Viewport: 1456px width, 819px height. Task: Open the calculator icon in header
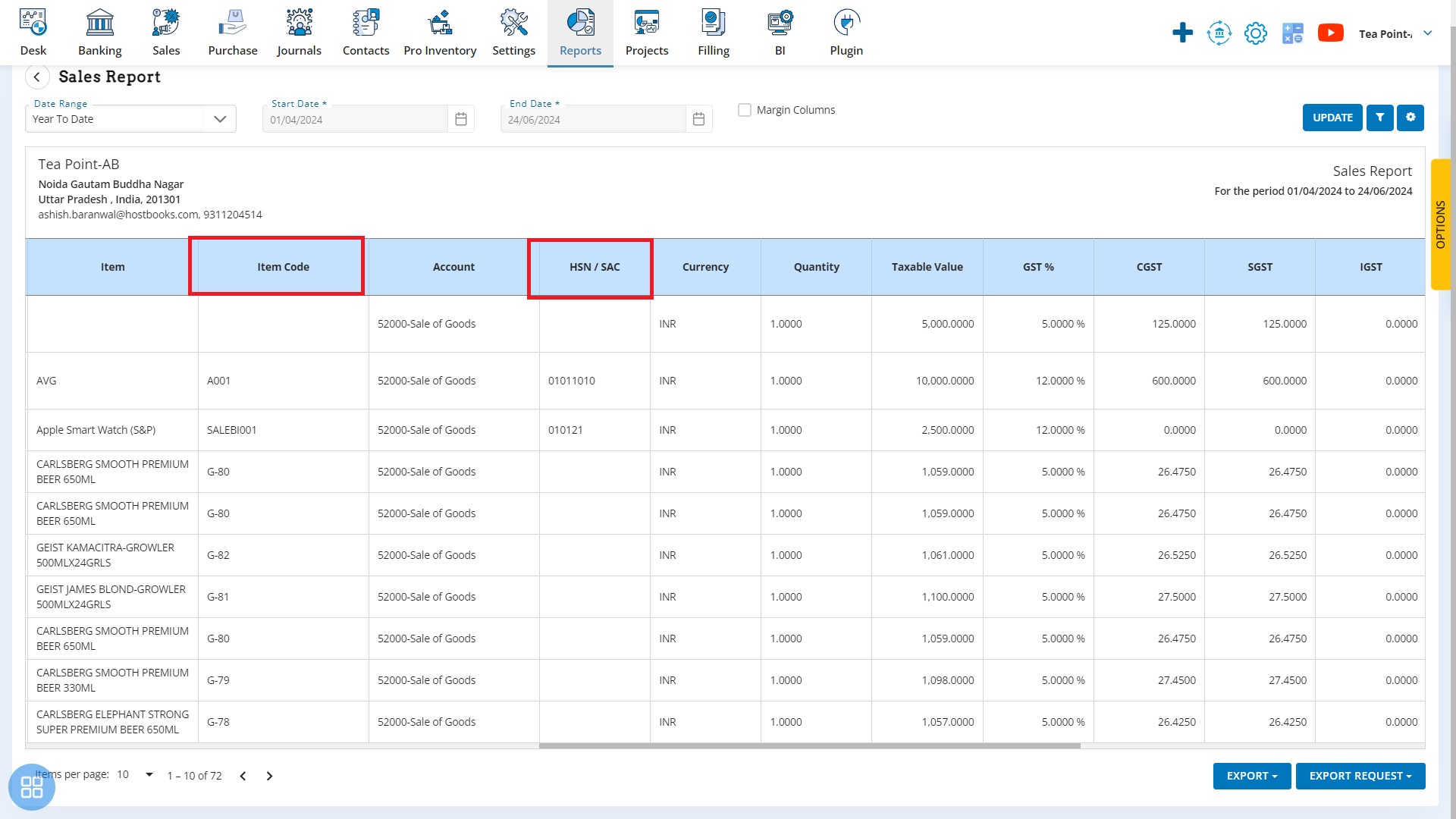pyautogui.click(x=1292, y=33)
